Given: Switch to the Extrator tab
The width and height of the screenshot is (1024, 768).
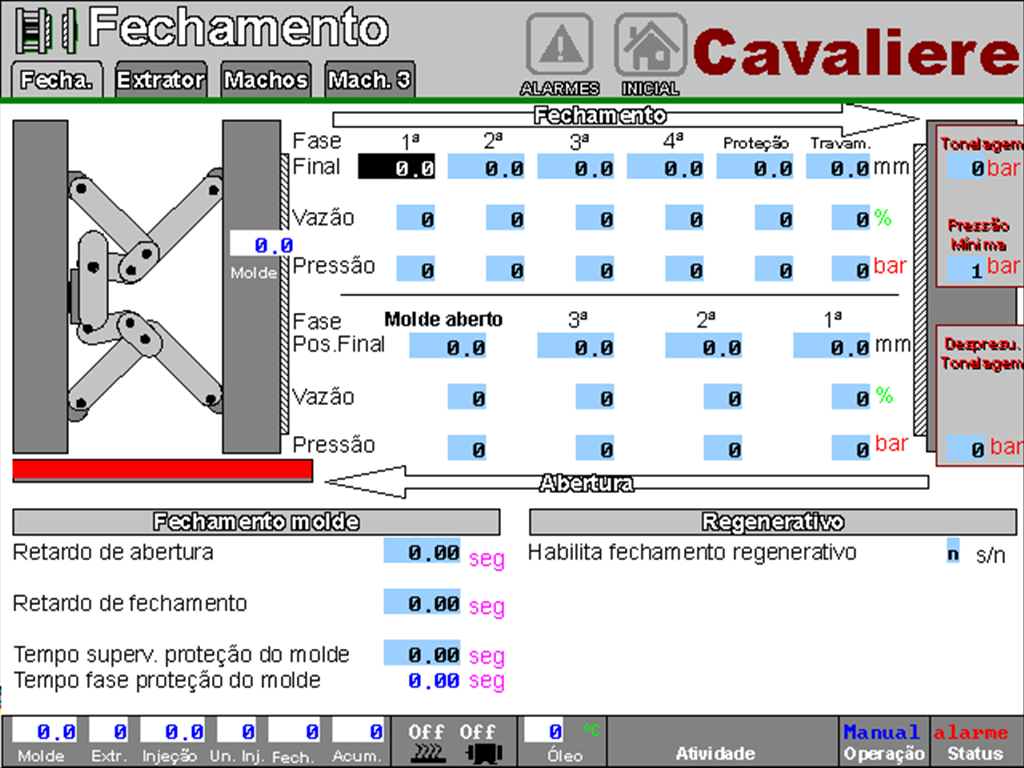Looking at the screenshot, I should pyautogui.click(x=161, y=81).
